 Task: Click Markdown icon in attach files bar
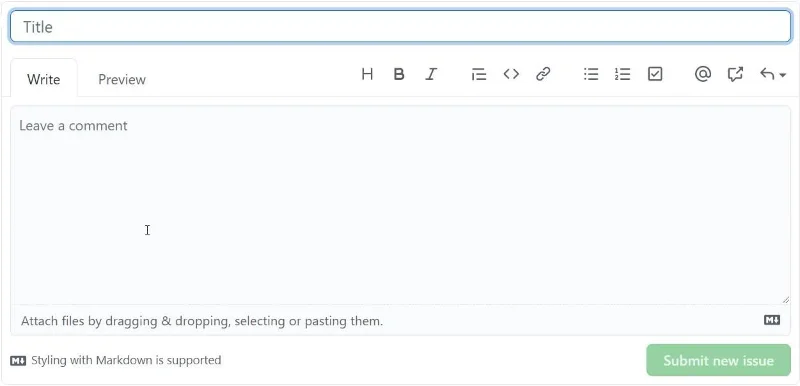[772, 320]
